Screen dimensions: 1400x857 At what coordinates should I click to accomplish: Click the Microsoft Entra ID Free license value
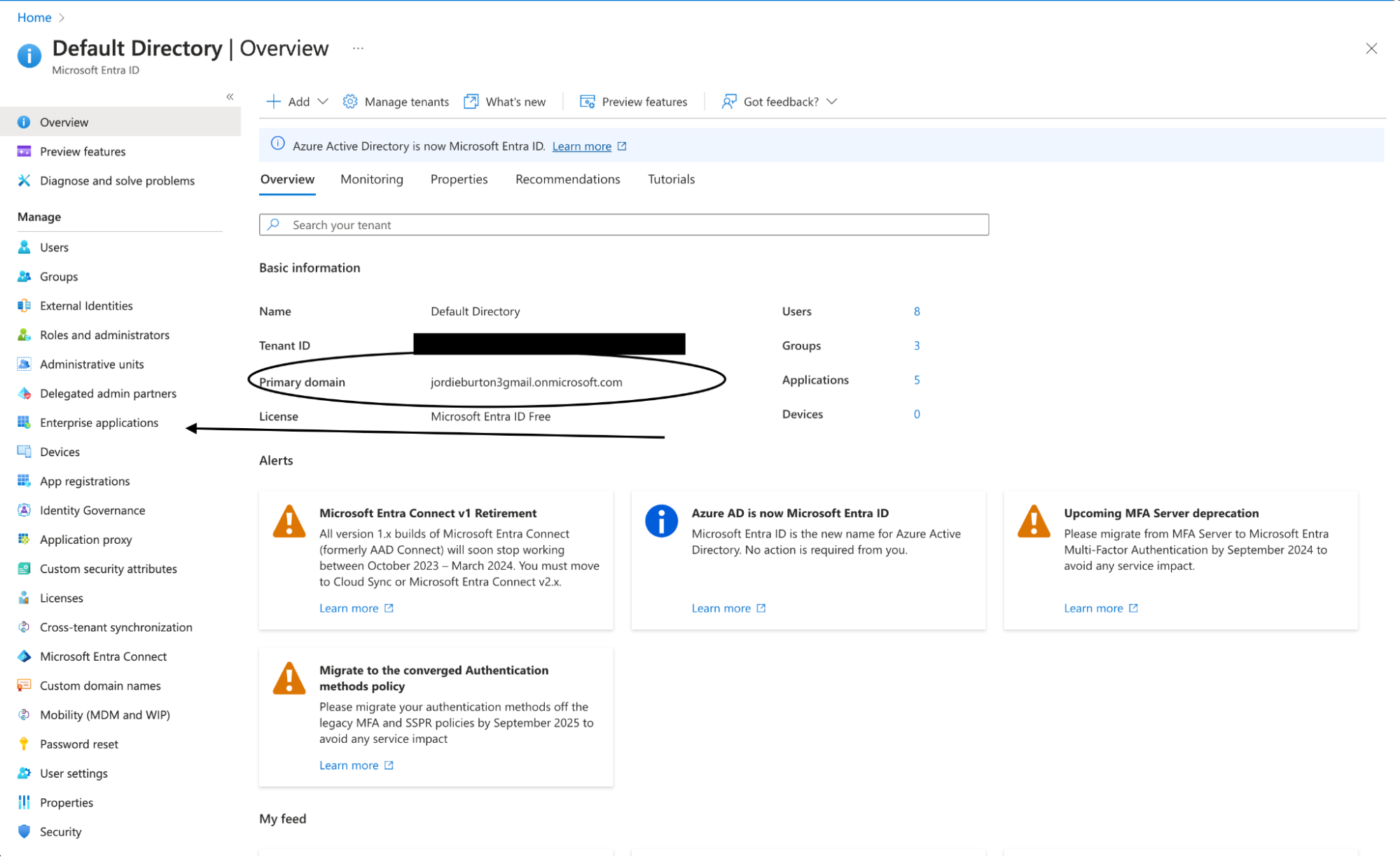point(490,416)
